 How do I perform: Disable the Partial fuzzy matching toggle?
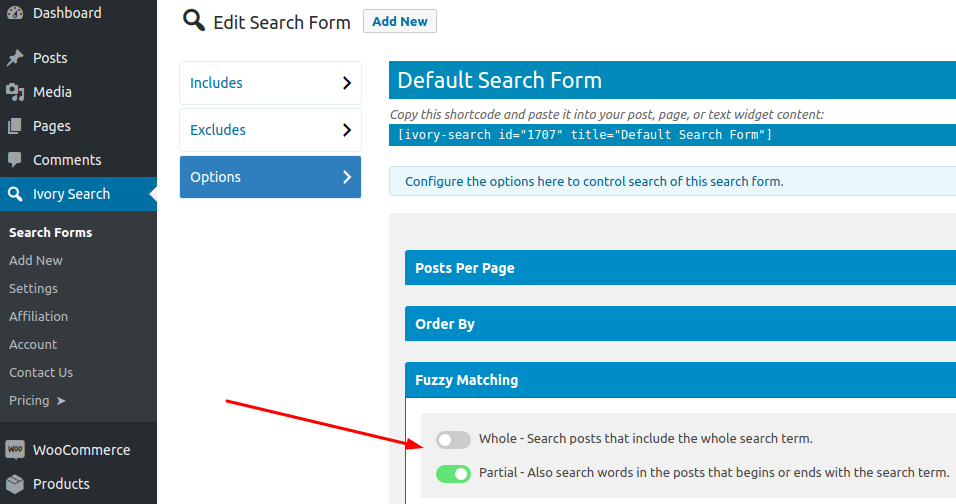click(453, 474)
